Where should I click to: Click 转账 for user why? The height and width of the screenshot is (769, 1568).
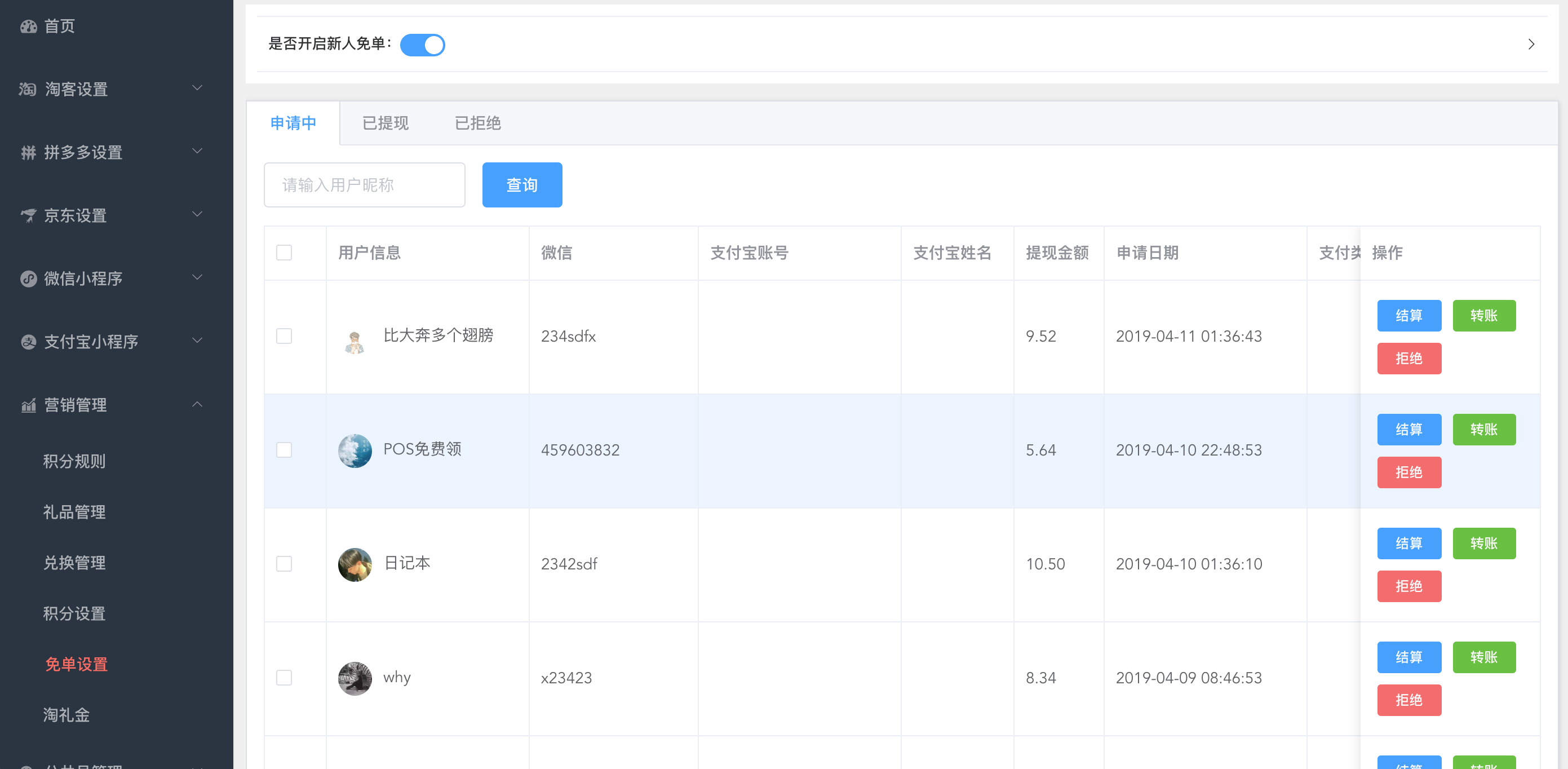(x=1484, y=657)
